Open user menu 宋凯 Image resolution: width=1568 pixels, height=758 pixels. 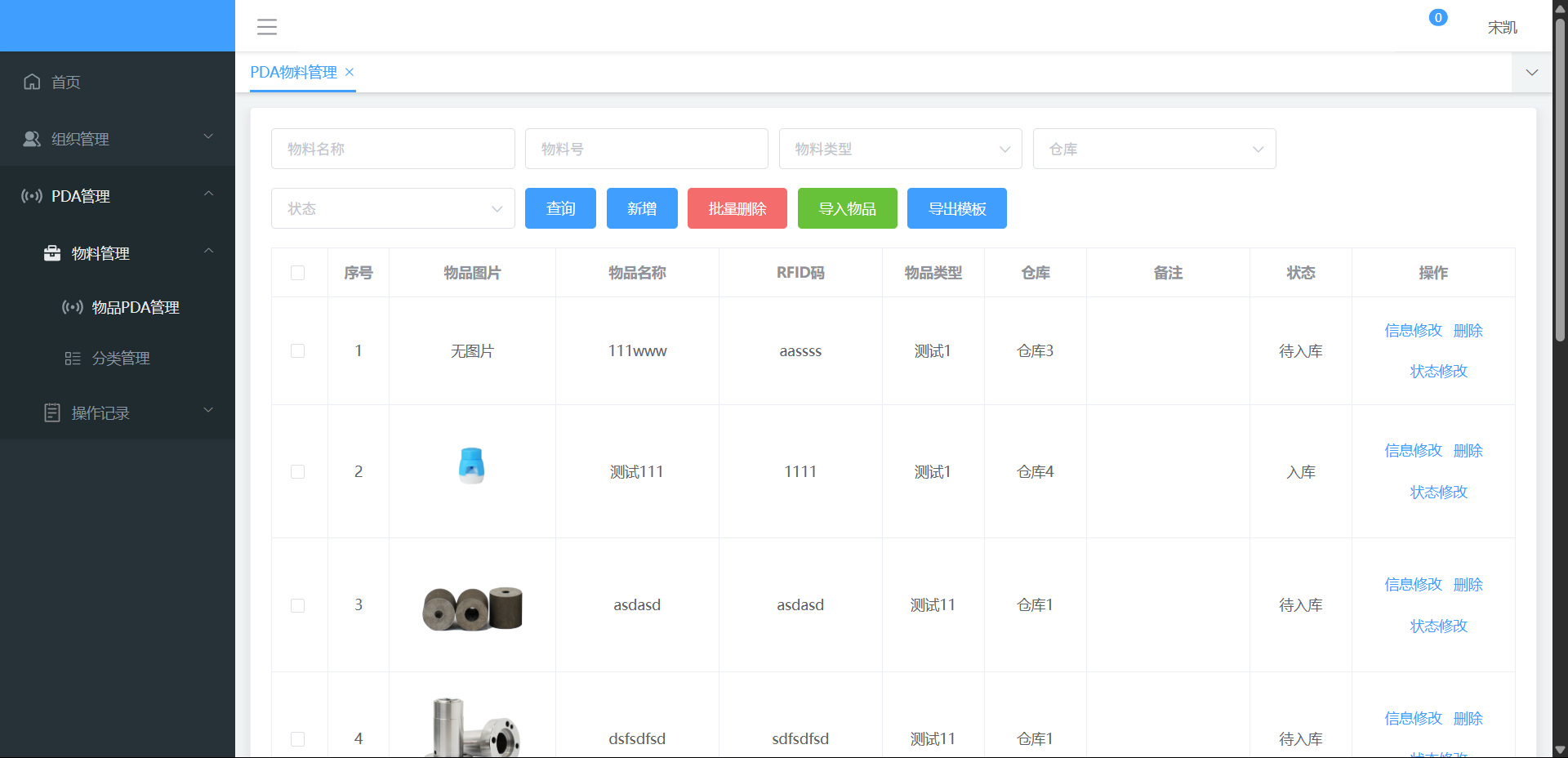point(1502,28)
